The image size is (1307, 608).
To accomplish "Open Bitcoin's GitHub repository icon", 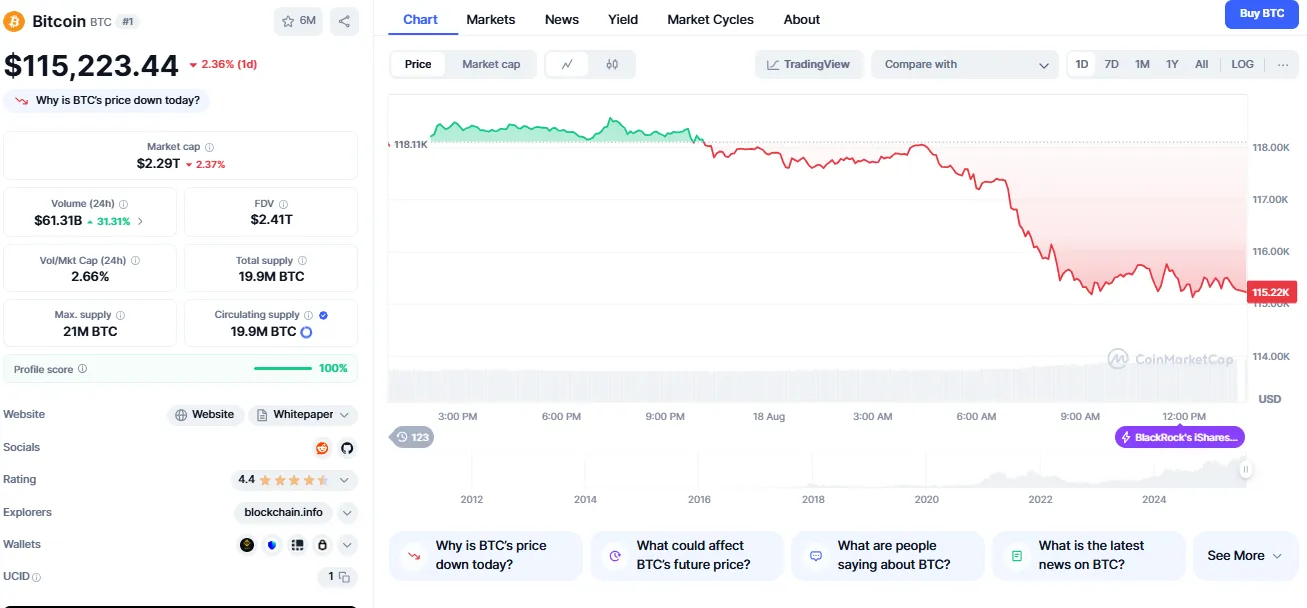I will click(347, 448).
